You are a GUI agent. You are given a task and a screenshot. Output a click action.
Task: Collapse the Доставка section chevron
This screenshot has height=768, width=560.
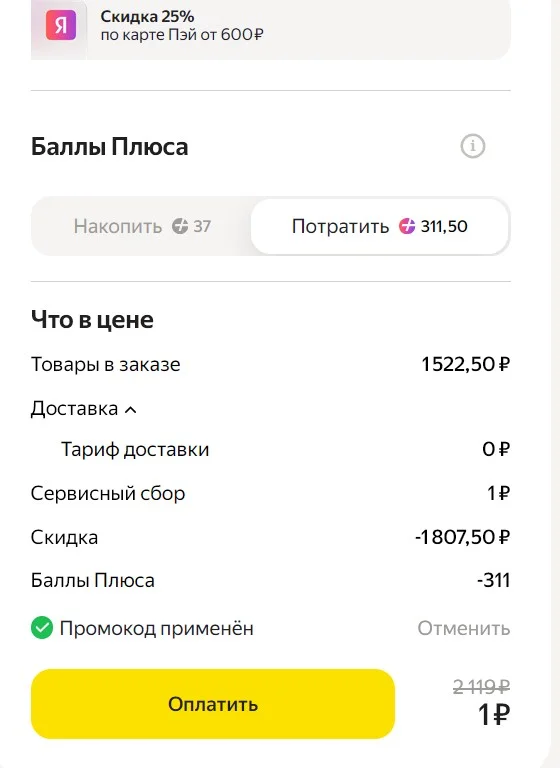pos(130,409)
